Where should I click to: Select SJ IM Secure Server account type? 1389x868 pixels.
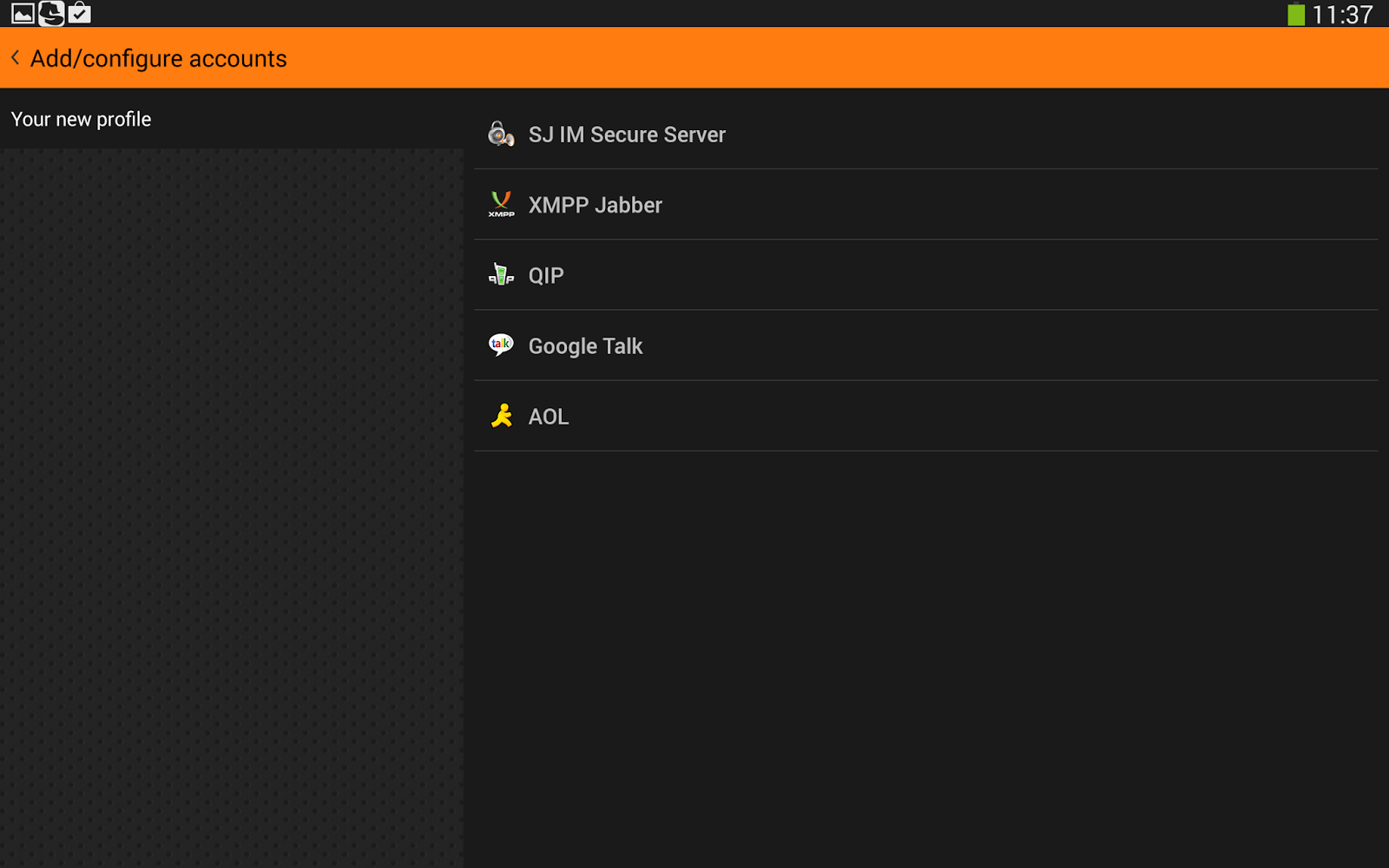926,135
